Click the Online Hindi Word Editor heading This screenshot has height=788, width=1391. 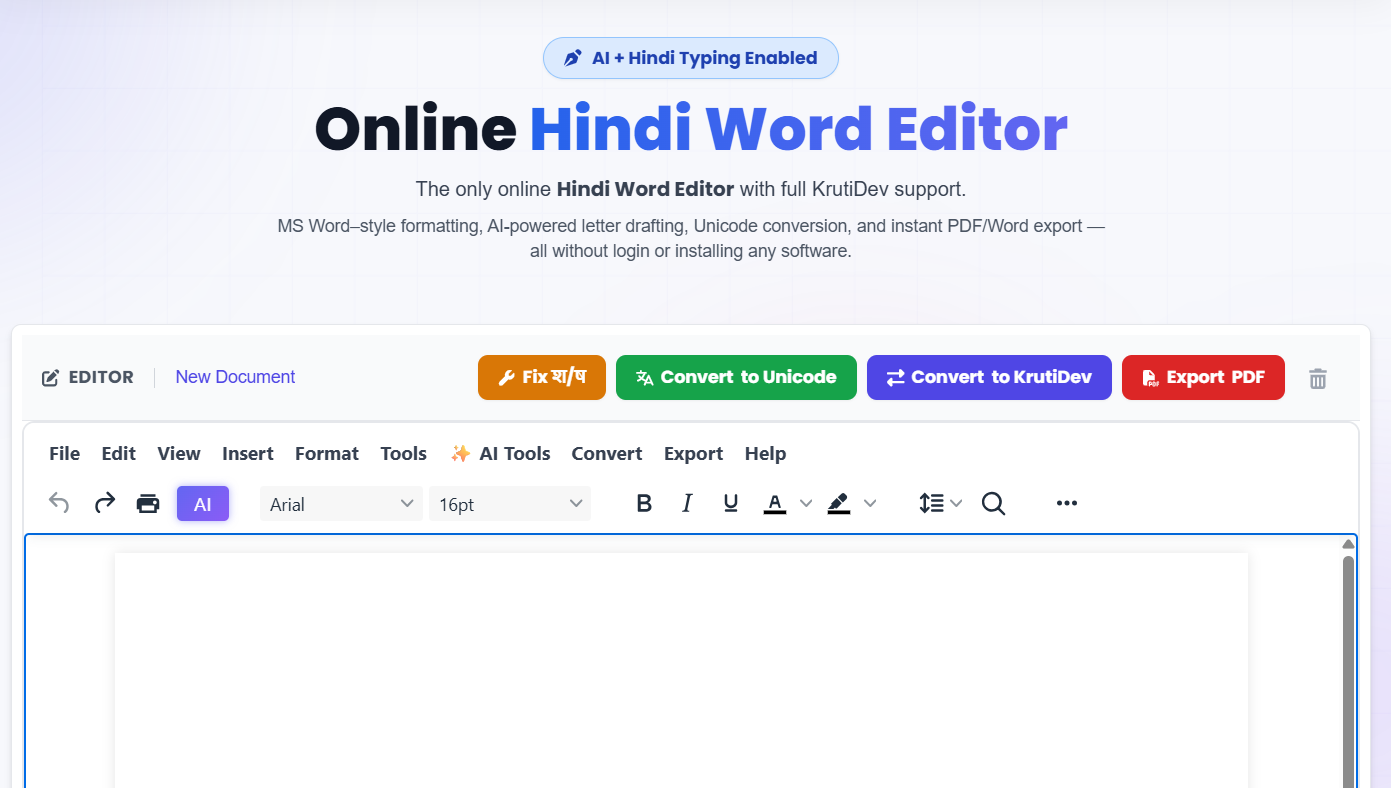point(691,129)
